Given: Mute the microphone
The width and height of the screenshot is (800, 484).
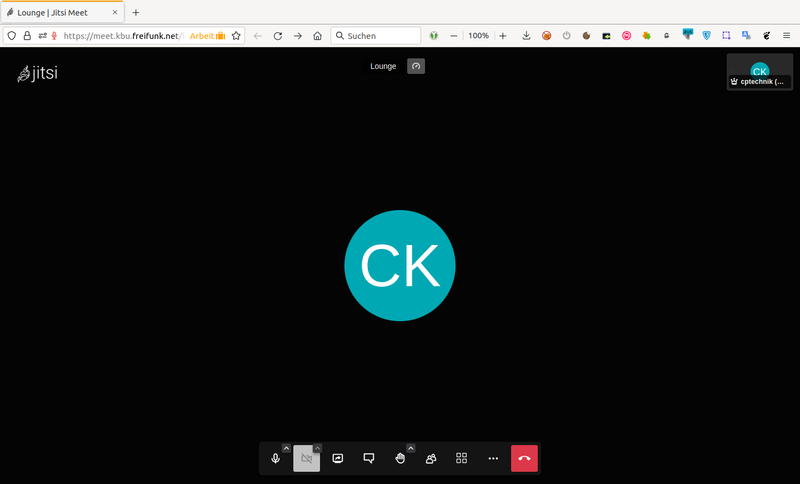Looking at the screenshot, I should pyautogui.click(x=275, y=458).
